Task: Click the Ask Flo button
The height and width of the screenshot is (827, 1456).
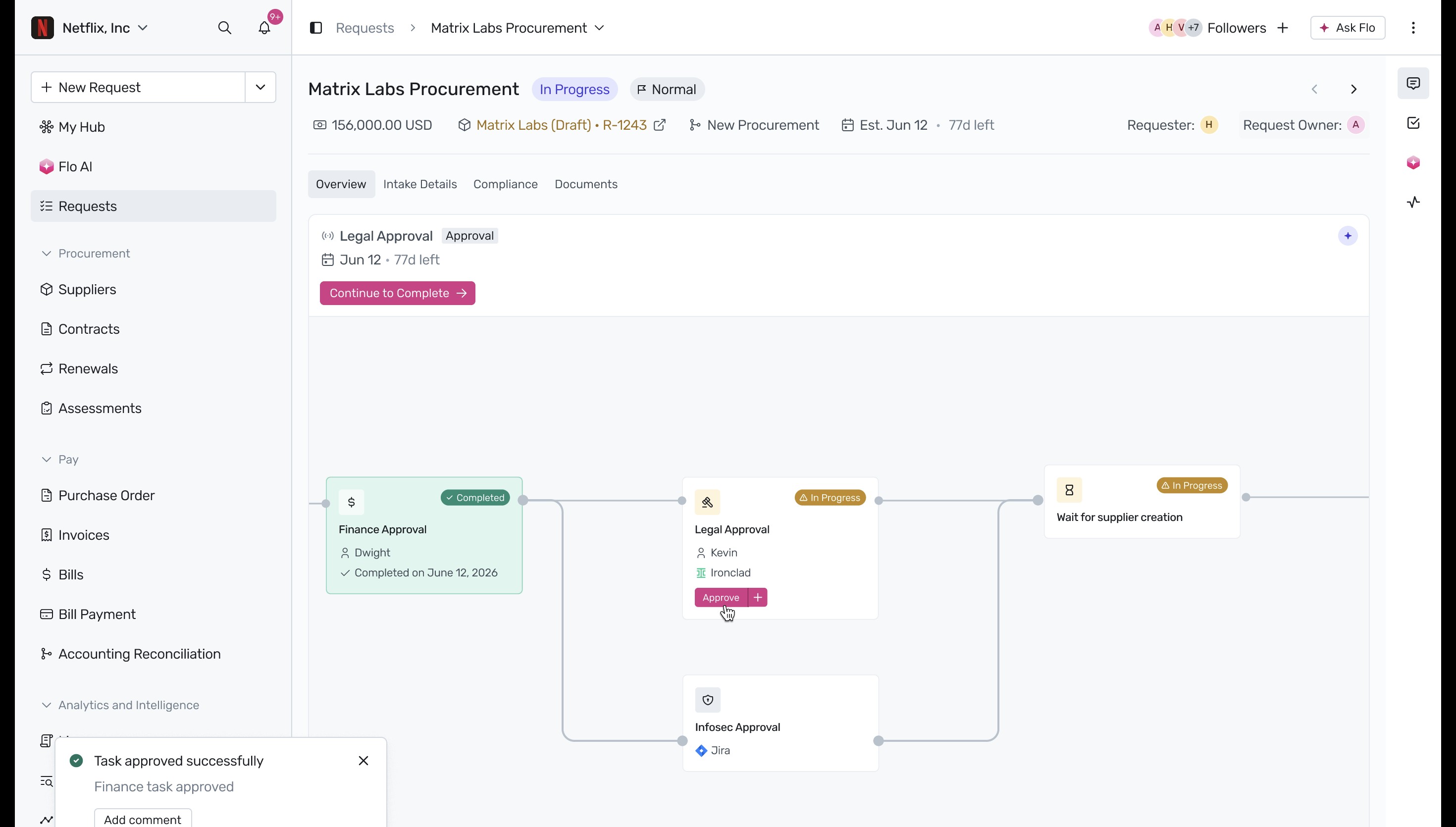Action: click(x=1348, y=28)
